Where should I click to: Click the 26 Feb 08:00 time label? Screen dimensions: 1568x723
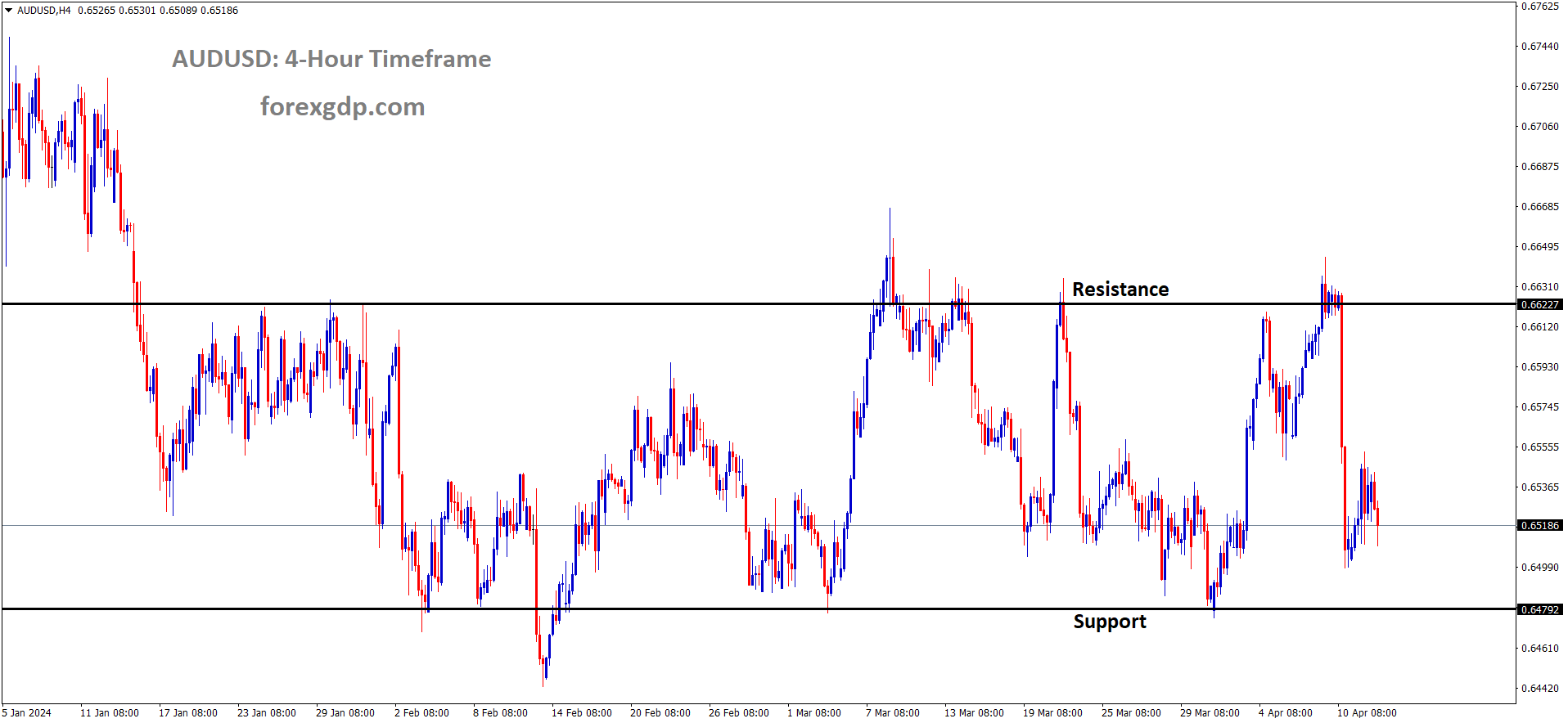click(x=739, y=712)
